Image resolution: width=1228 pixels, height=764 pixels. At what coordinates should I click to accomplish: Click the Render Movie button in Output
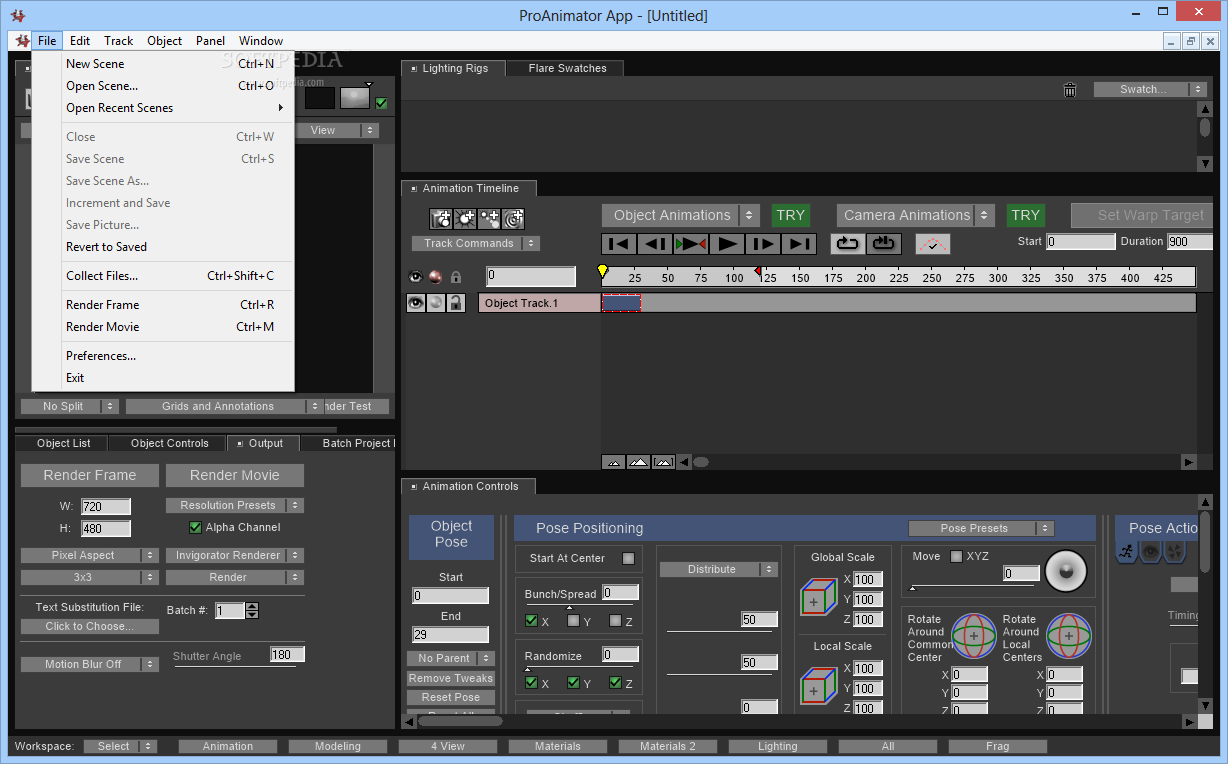coord(234,475)
